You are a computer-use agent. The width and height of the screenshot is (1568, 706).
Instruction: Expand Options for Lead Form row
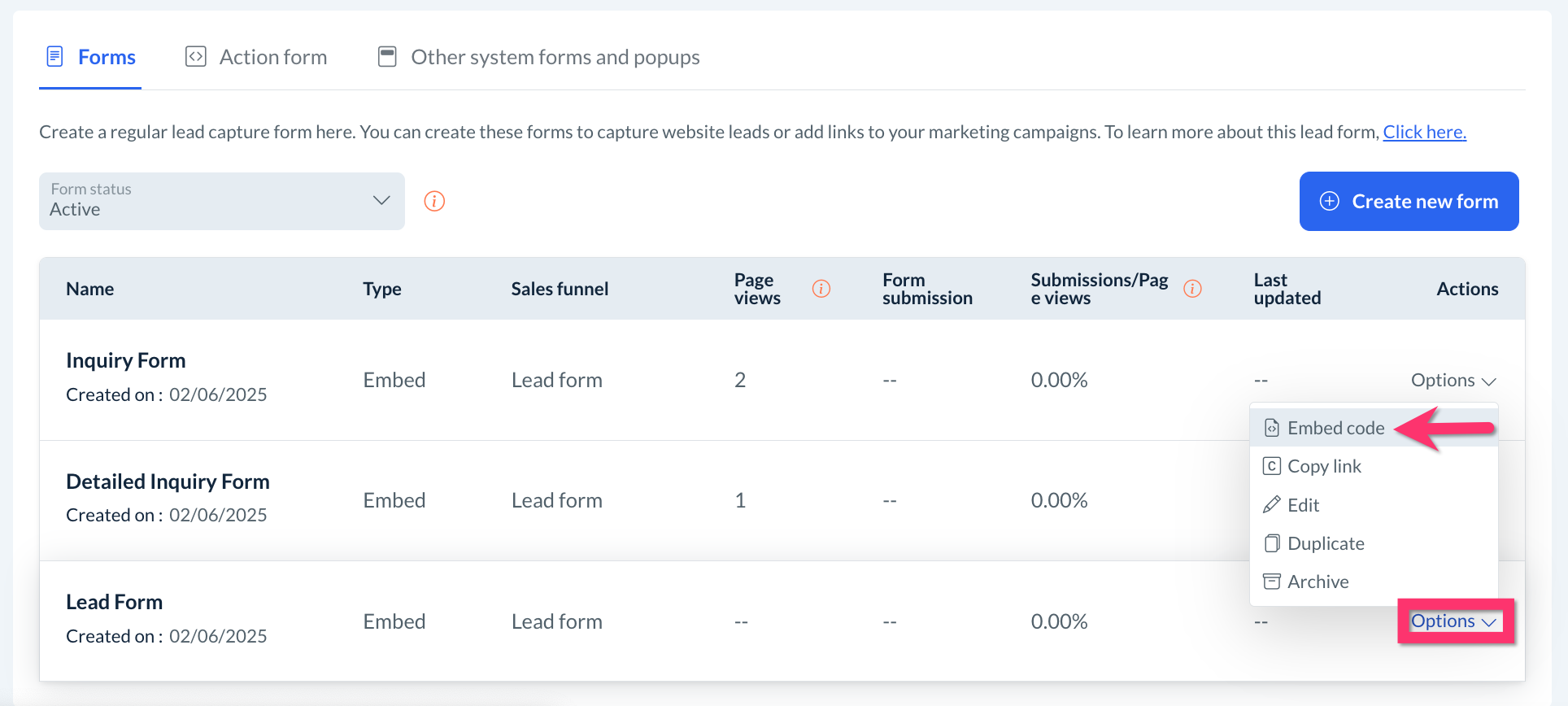point(1453,621)
